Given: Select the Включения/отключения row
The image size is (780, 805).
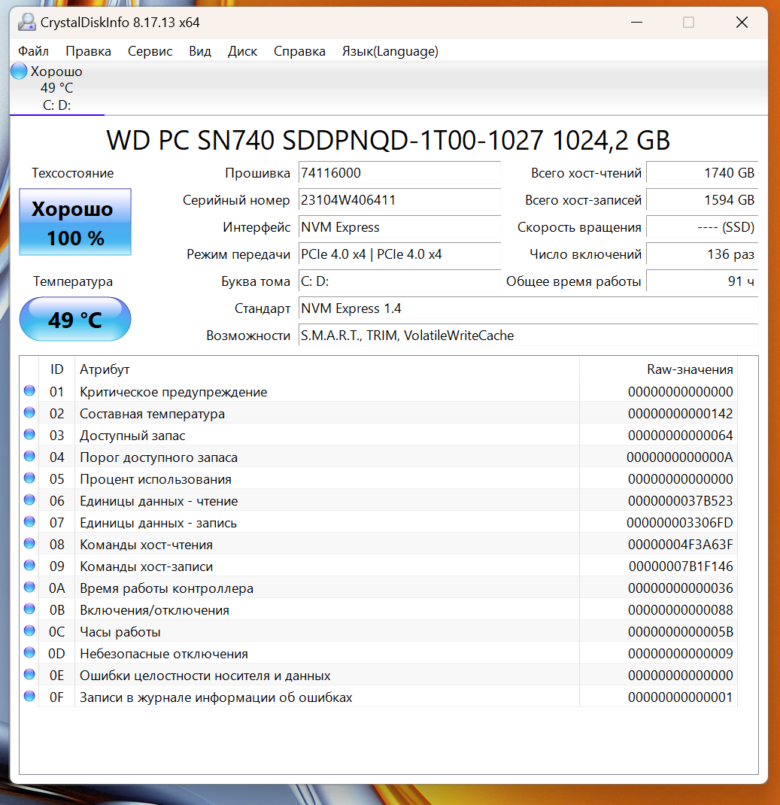Looking at the screenshot, I should pos(378,610).
